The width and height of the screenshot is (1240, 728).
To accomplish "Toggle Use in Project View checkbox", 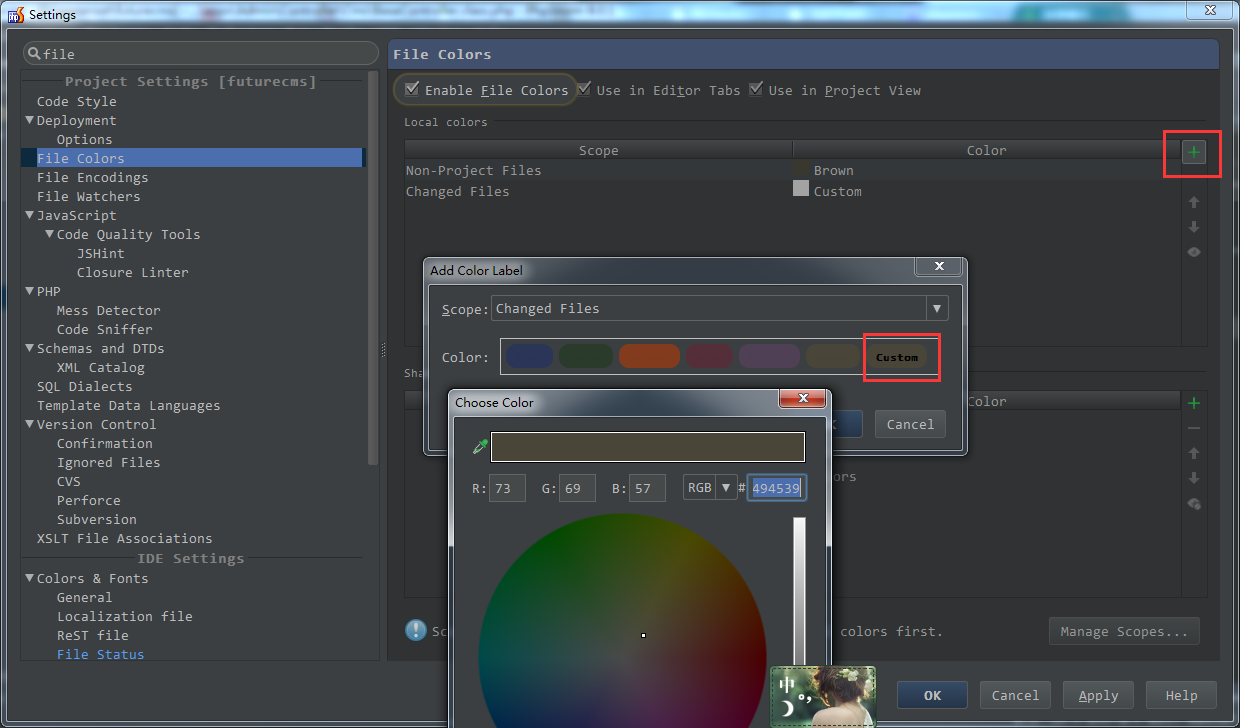I will pyautogui.click(x=756, y=89).
